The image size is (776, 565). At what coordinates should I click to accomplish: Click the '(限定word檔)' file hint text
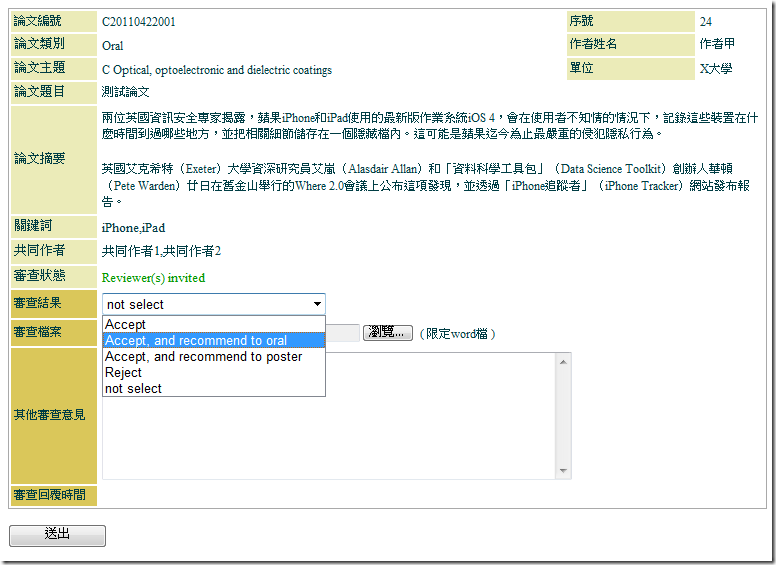coord(457,333)
